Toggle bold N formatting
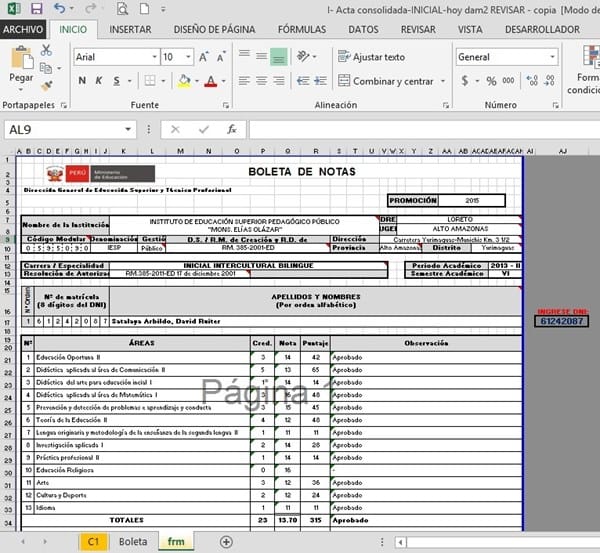Screen dimensions: 600x553 (x=82, y=81)
